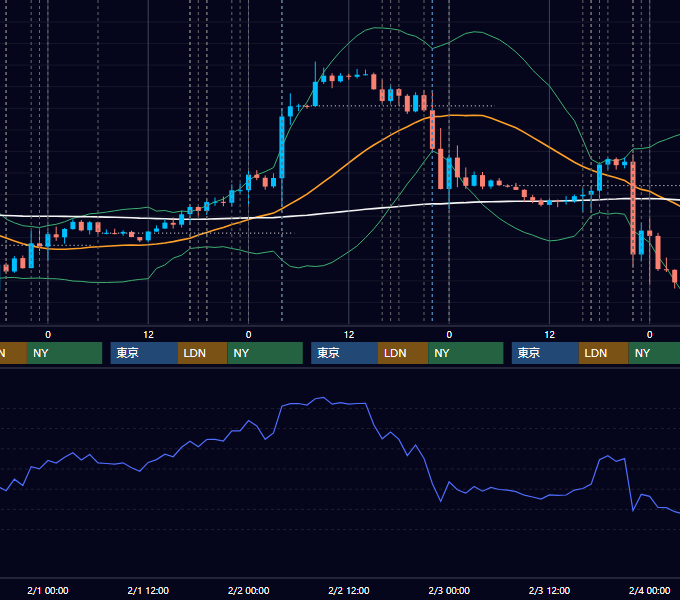Click the 2/2 12:00 date label
The width and height of the screenshot is (680, 600).
(x=349, y=590)
